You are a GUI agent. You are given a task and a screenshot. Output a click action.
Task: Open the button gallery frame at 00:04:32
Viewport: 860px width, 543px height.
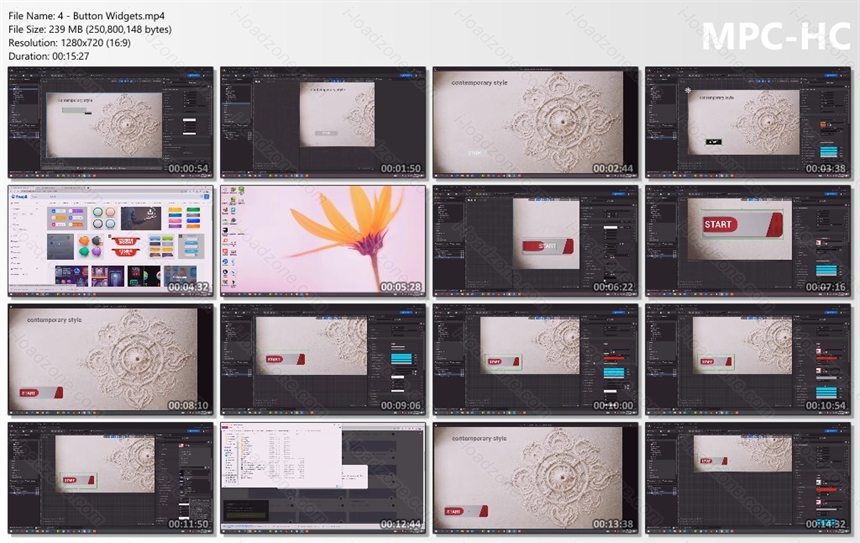click(x=111, y=241)
